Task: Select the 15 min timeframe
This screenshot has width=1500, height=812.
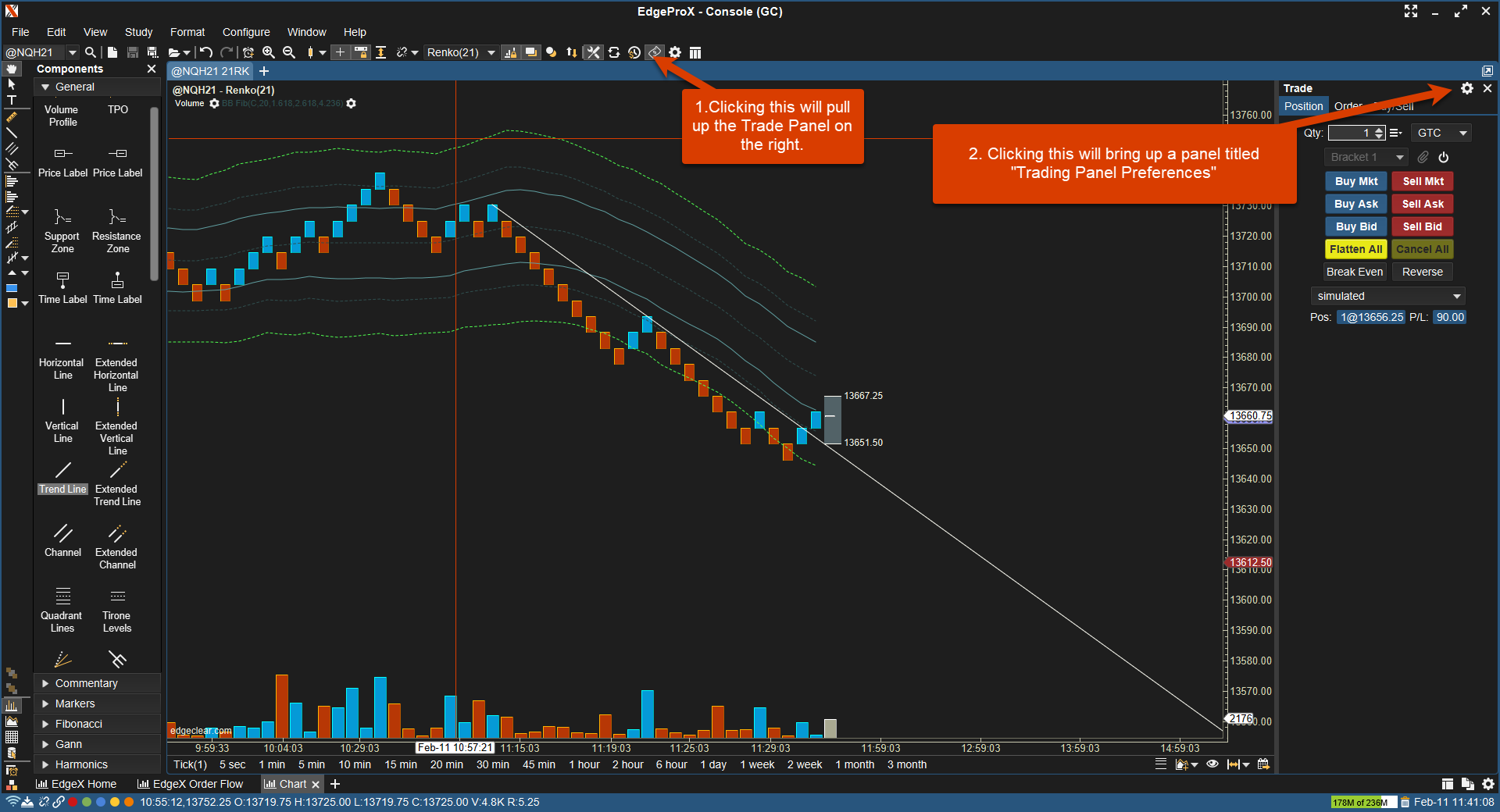Action: tap(401, 764)
